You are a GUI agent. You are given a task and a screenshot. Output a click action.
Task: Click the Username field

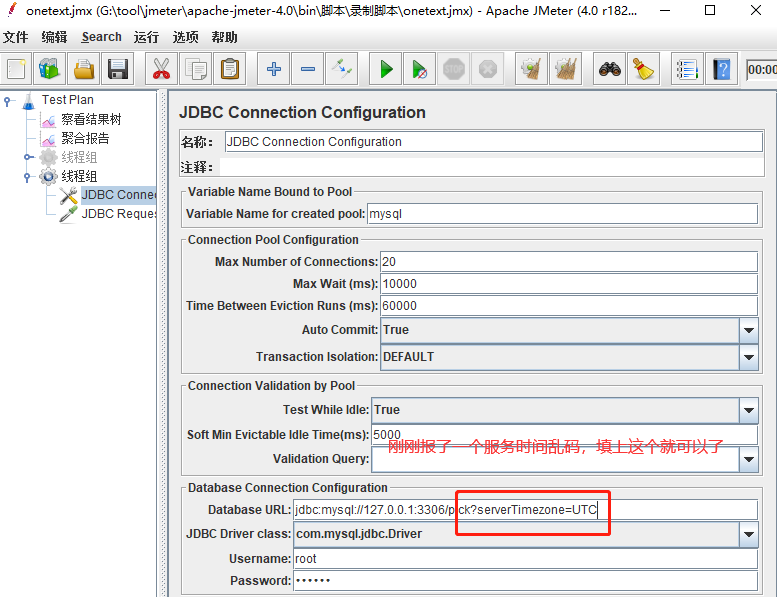tap(525, 559)
